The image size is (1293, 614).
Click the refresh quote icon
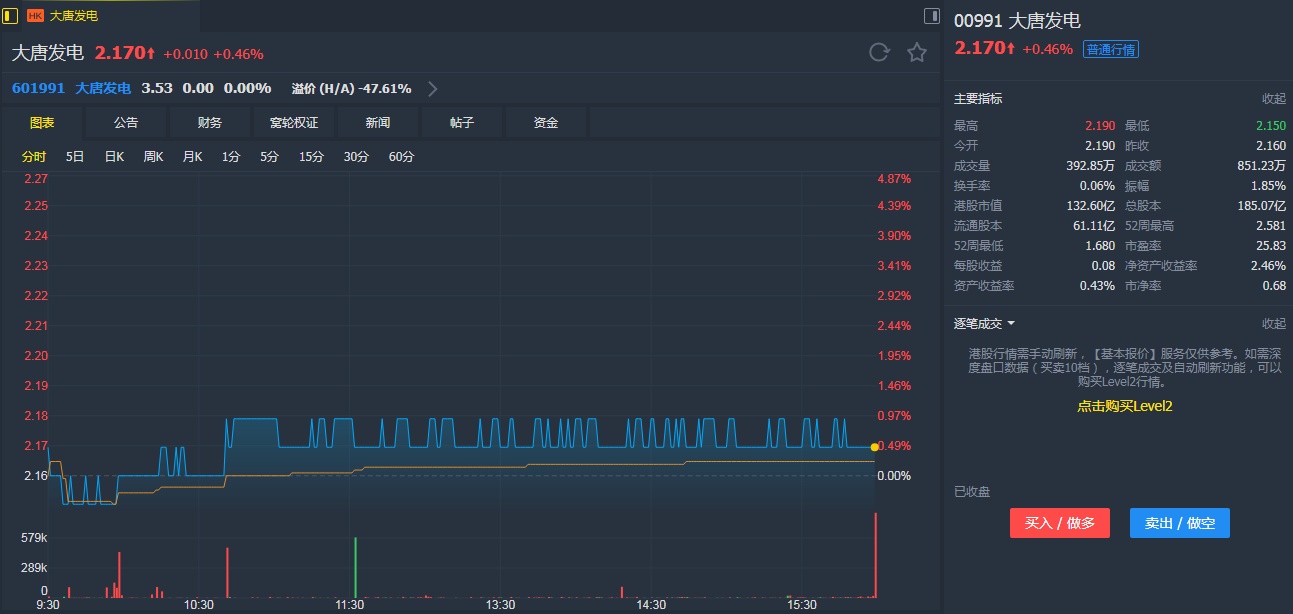click(x=879, y=53)
